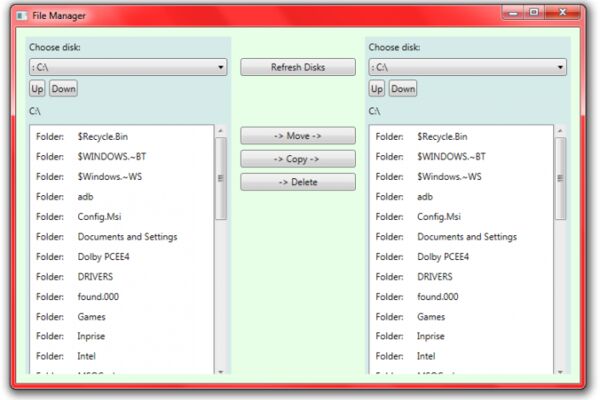Viewport: 600px width, 400px height.
Task: Maximize the File Manager window
Action: (534, 13)
